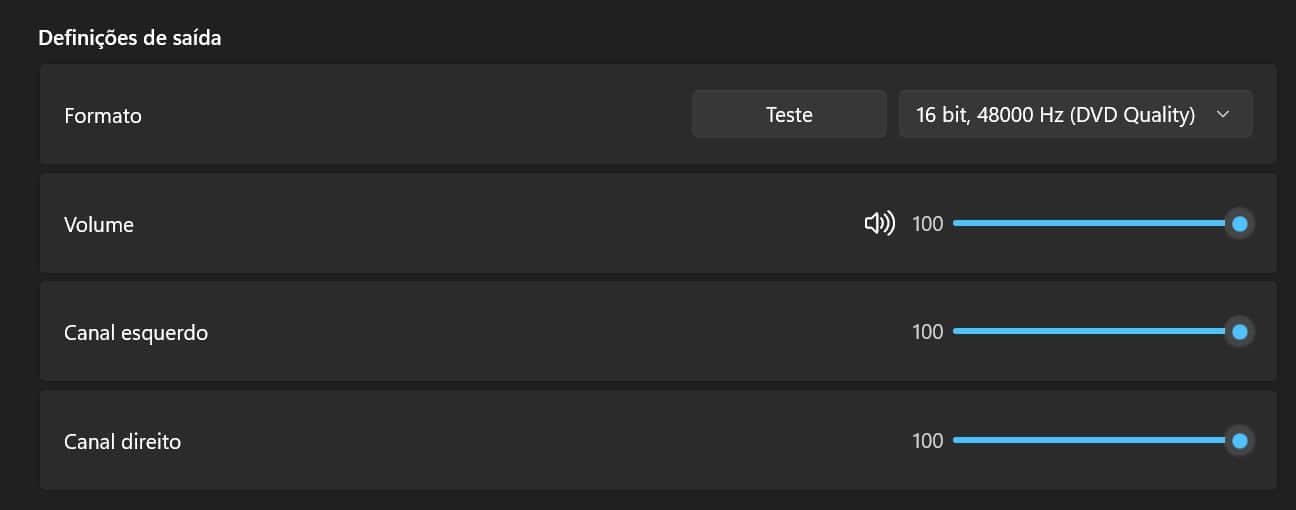Select the Canal direito label

(123, 441)
